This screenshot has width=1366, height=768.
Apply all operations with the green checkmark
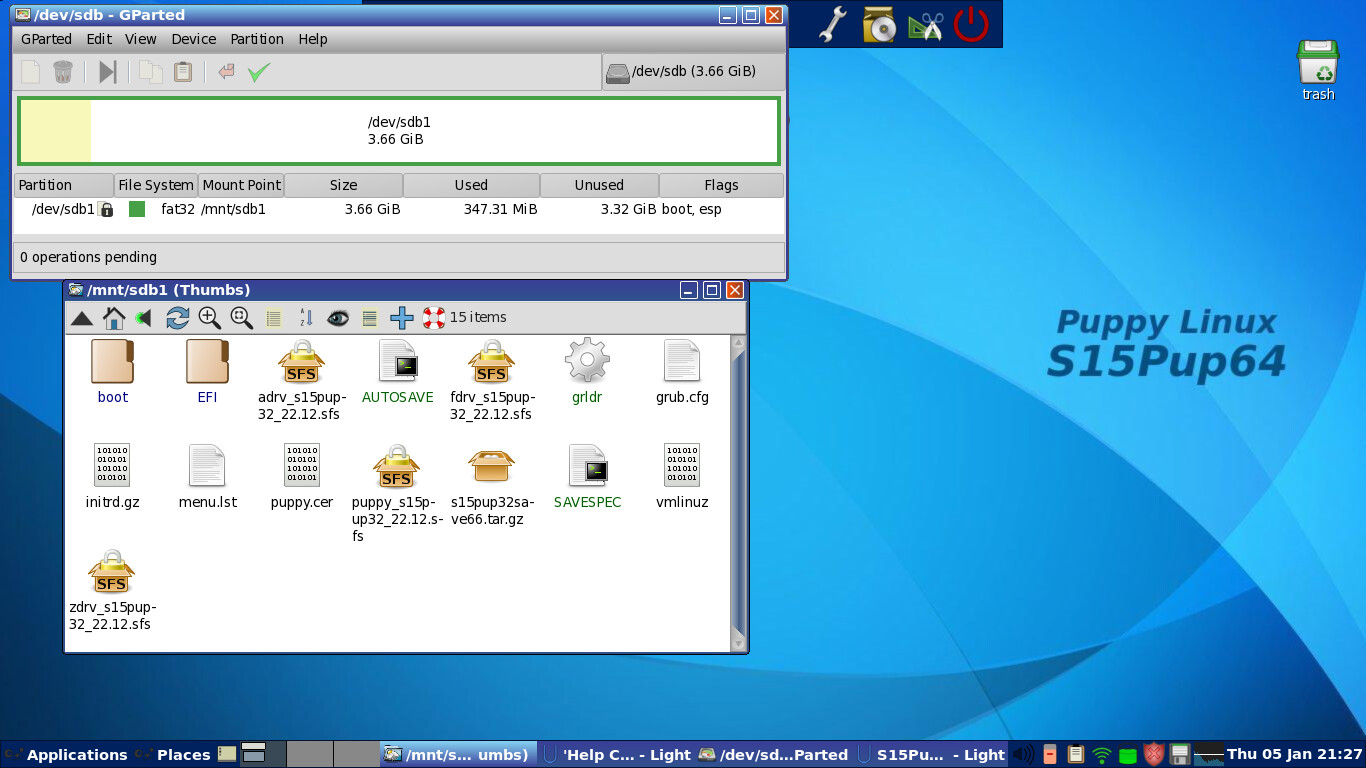coord(257,71)
